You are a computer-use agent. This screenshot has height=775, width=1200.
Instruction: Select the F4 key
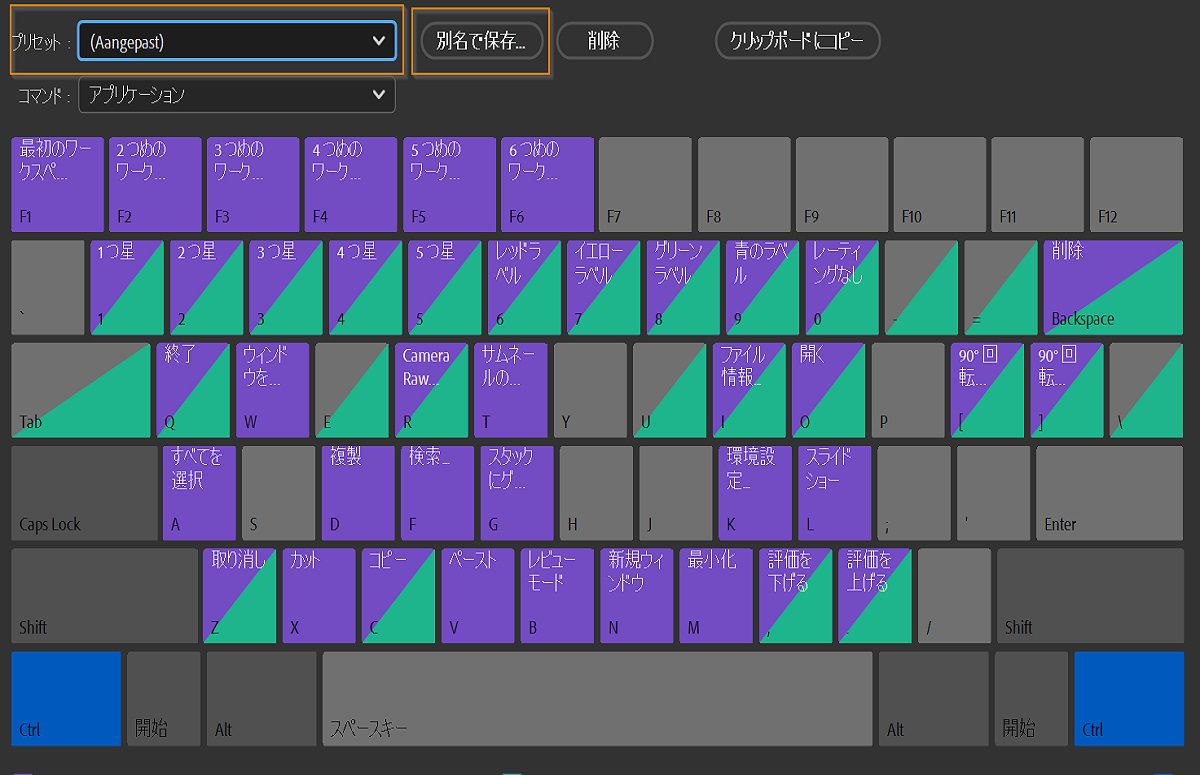click(x=352, y=185)
